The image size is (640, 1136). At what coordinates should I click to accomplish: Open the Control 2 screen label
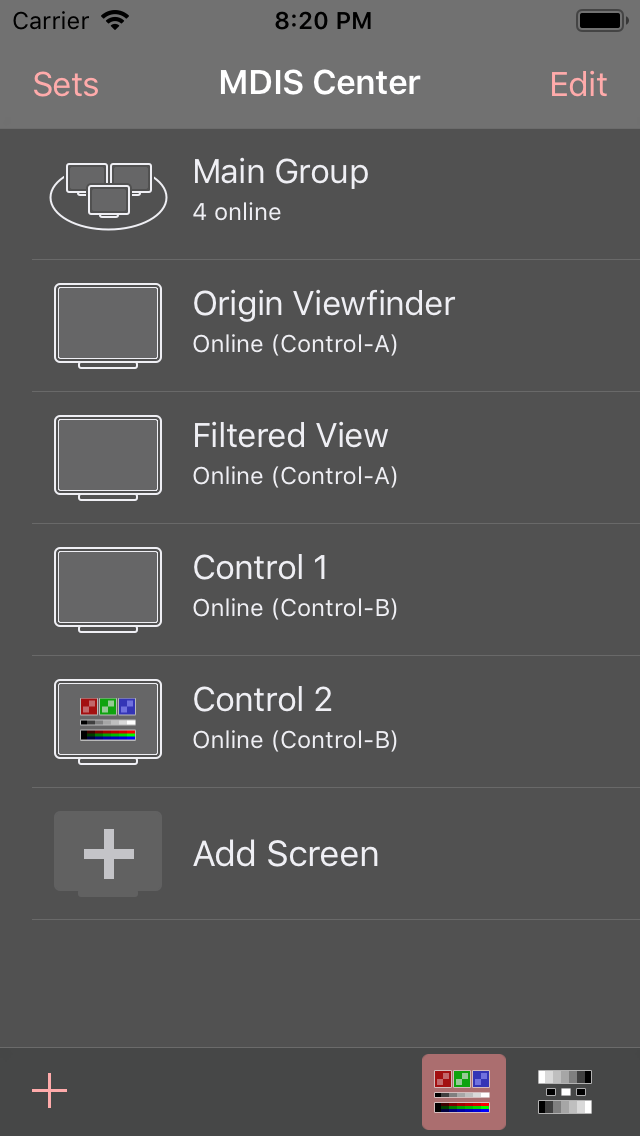click(x=262, y=700)
